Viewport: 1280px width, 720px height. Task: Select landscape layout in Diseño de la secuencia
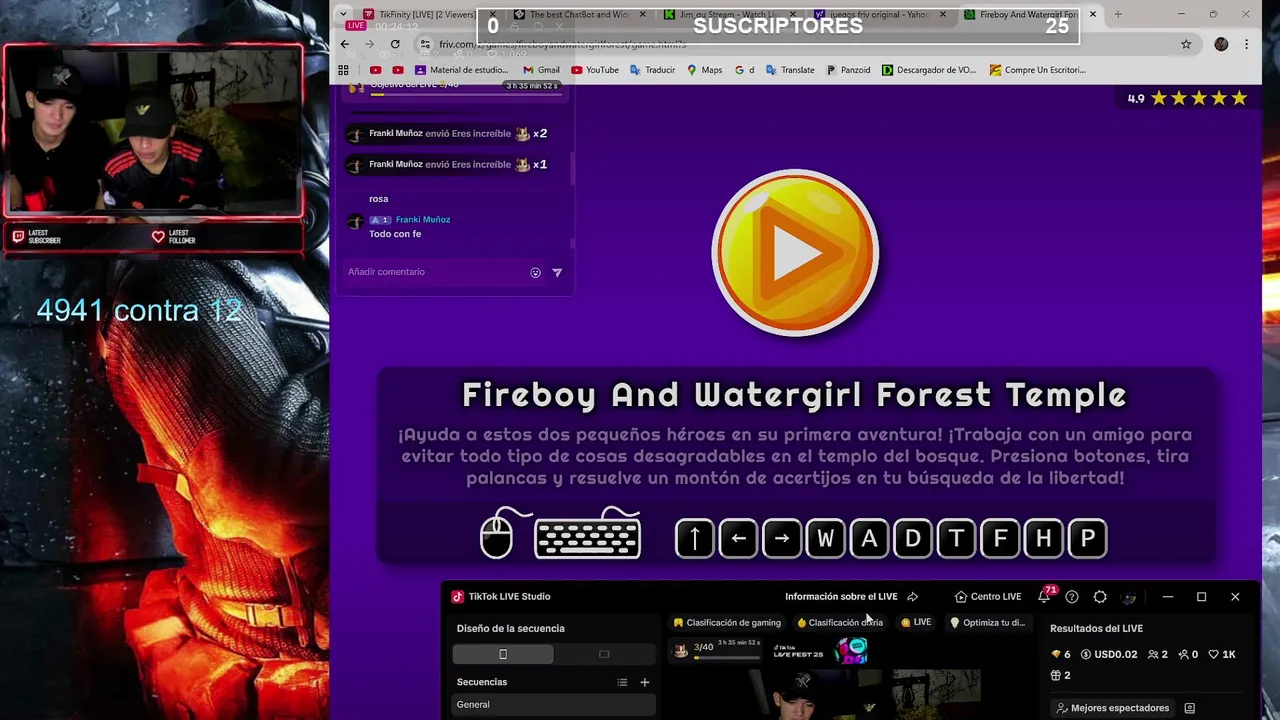point(604,654)
